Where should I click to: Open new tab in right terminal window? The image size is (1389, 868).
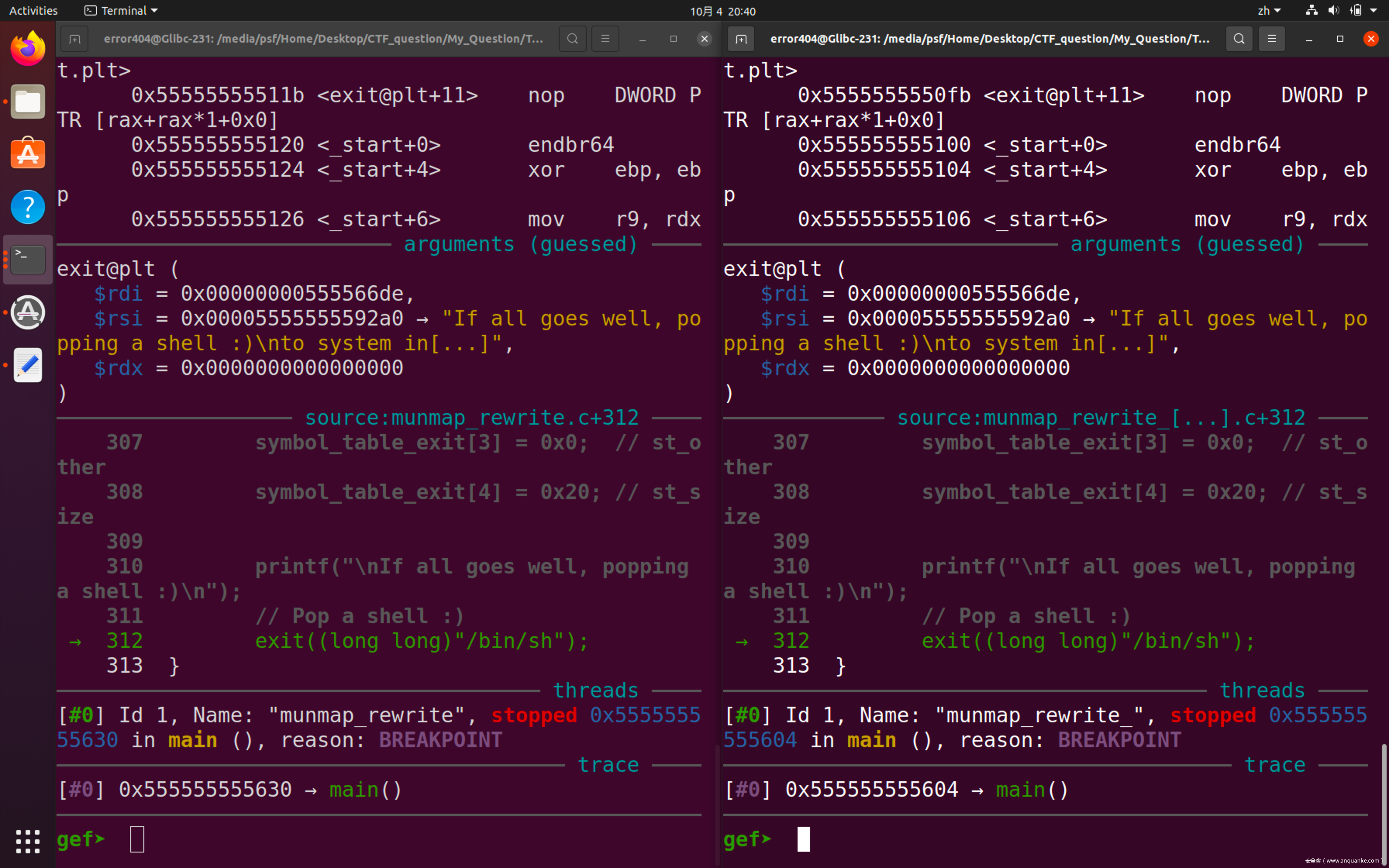point(741,39)
